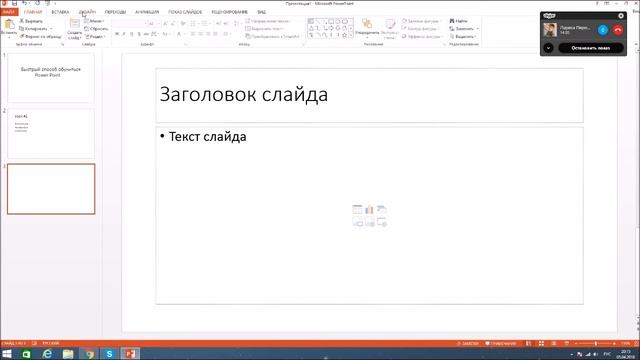Insert SmartArt via the placeholder icon

click(x=382, y=209)
